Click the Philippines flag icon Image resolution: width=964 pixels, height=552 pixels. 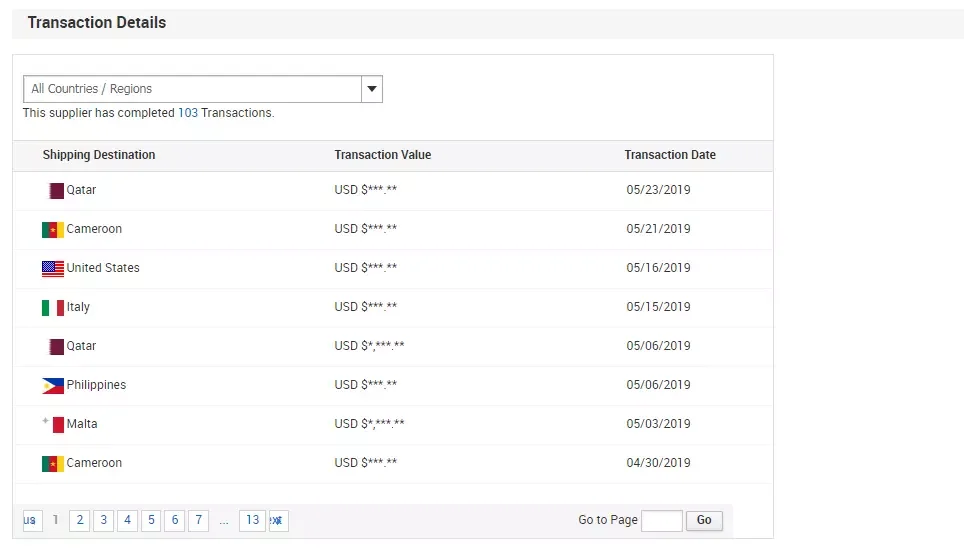pos(53,386)
